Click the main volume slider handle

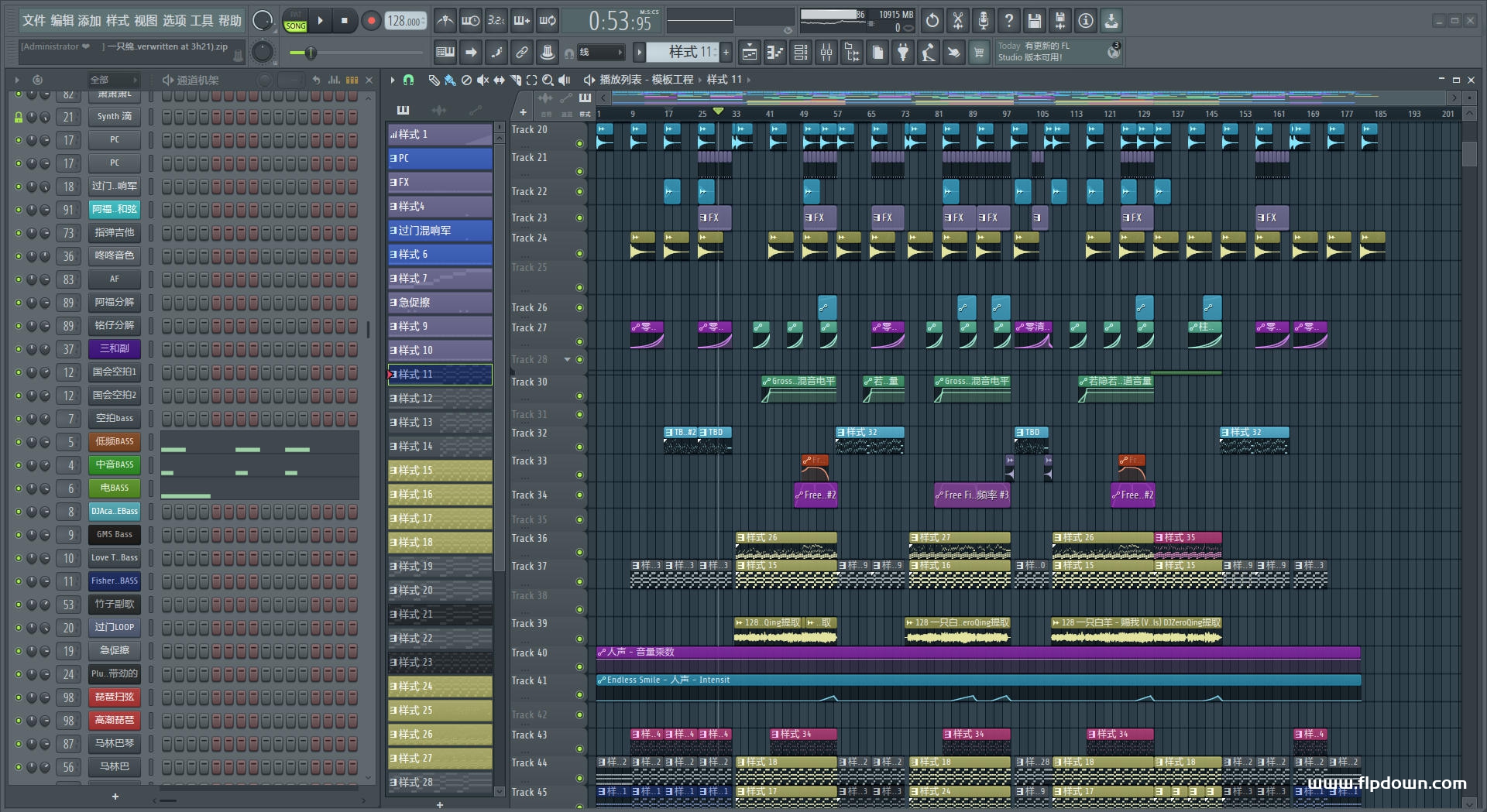tap(310, 53)
